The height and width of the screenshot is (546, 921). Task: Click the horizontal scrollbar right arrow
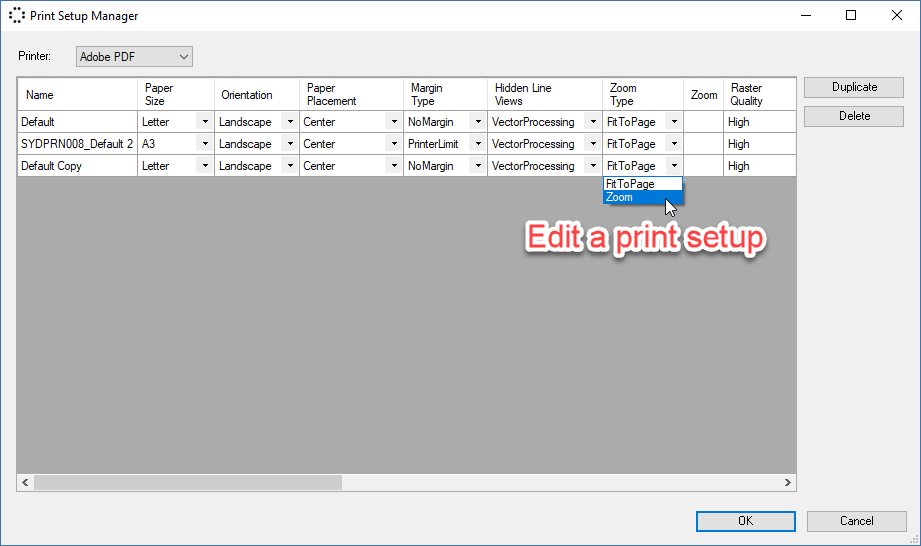pyautogui.click(x=788, y=483)
